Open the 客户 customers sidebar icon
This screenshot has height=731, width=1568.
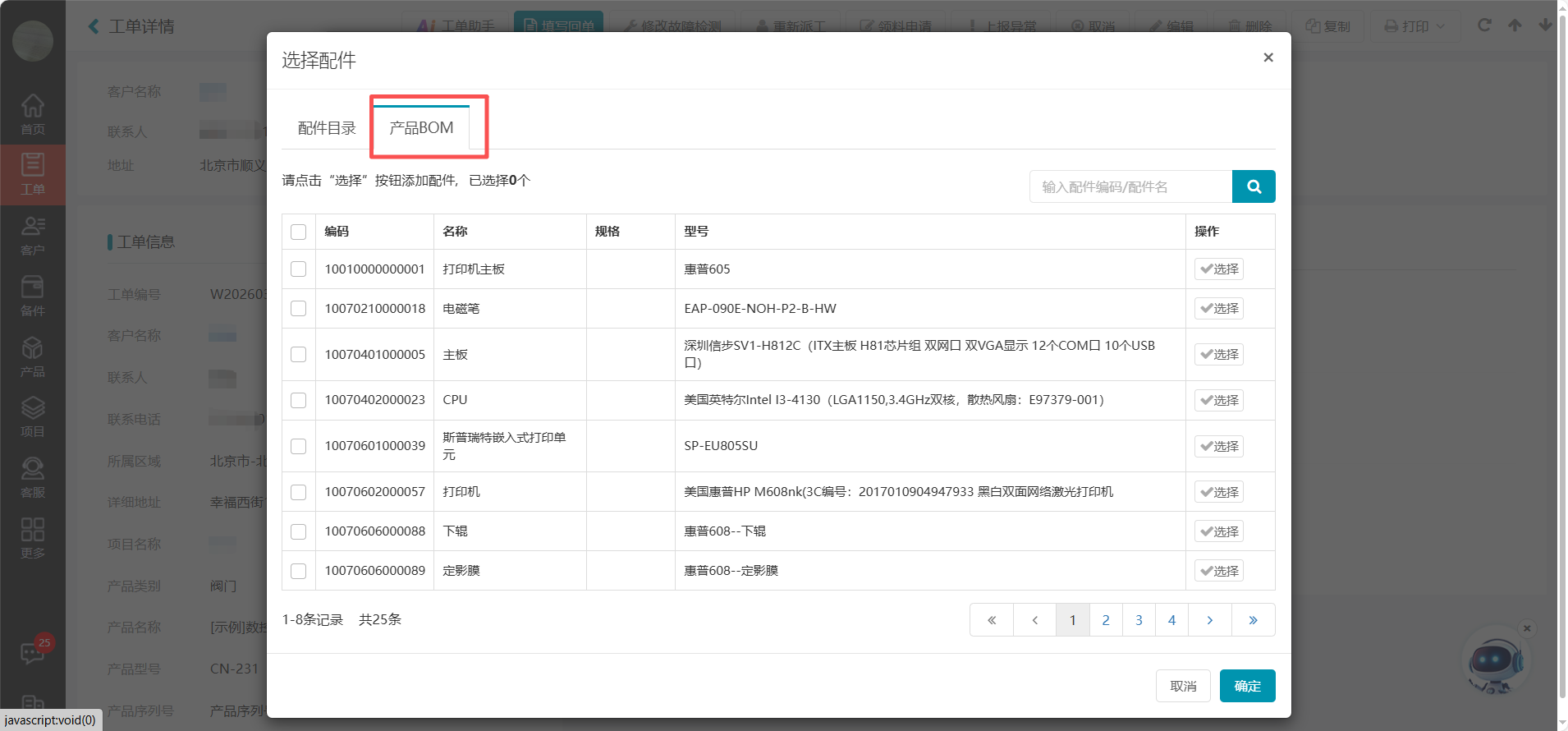coord(33,235)
